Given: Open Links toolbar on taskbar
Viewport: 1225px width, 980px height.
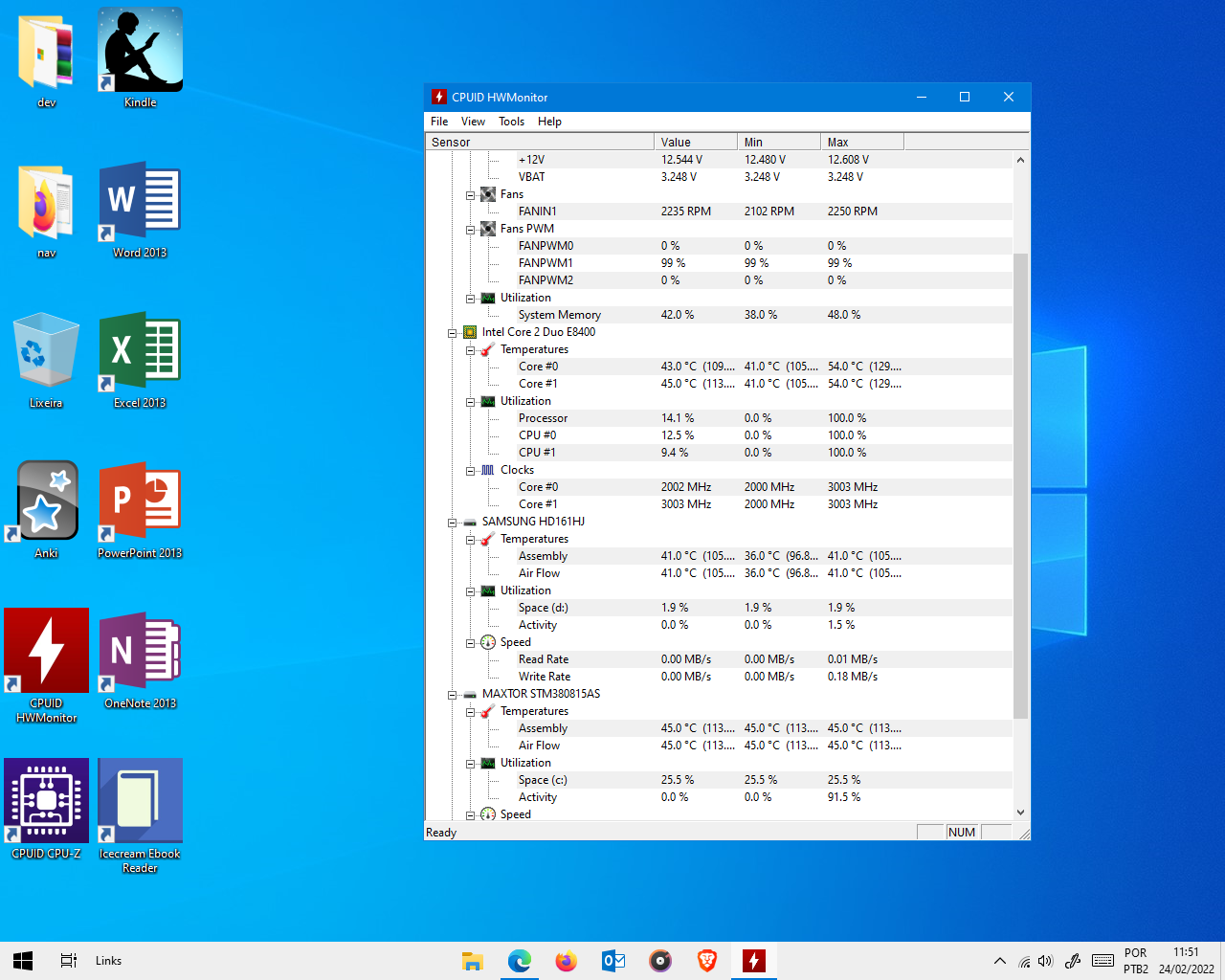Looking at the screenshot, I should point(108,961).
